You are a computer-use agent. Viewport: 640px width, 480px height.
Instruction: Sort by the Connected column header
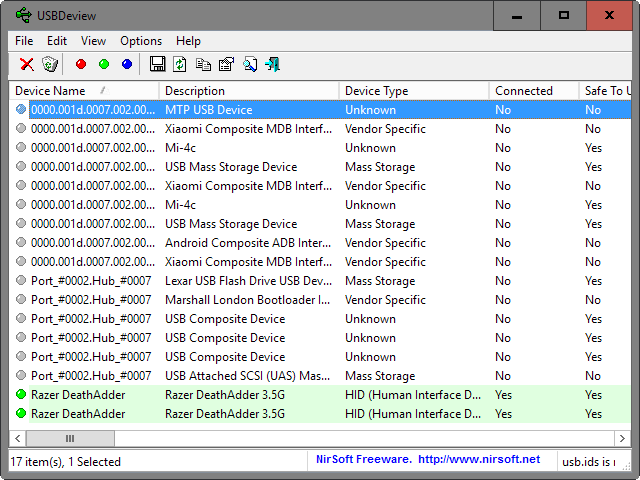534,91
